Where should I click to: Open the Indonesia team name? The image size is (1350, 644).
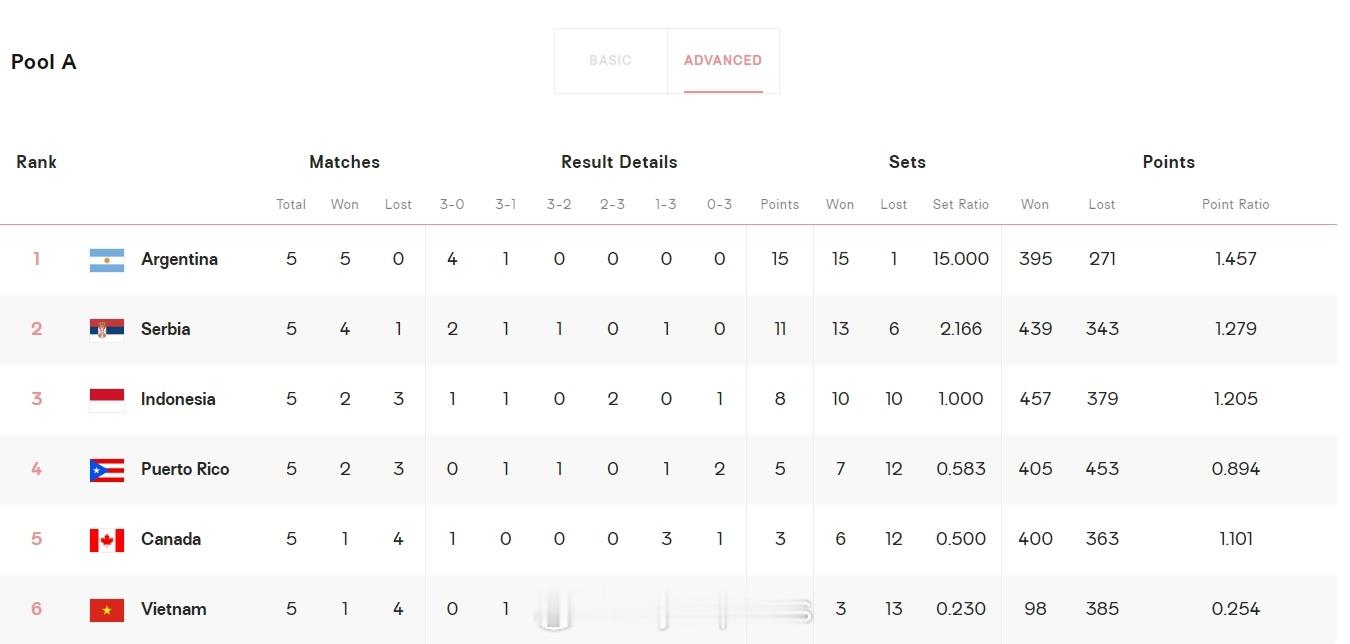(178, 399)
